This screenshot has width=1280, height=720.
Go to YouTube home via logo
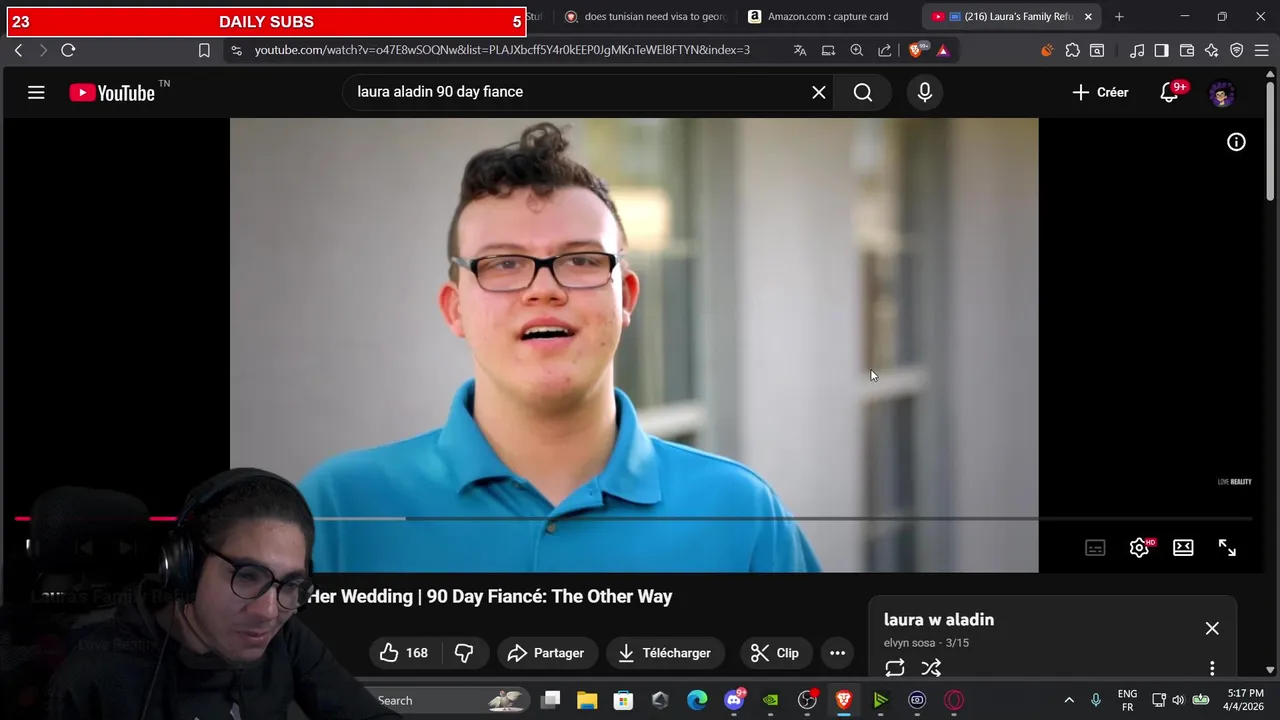[x=112, y=92]
